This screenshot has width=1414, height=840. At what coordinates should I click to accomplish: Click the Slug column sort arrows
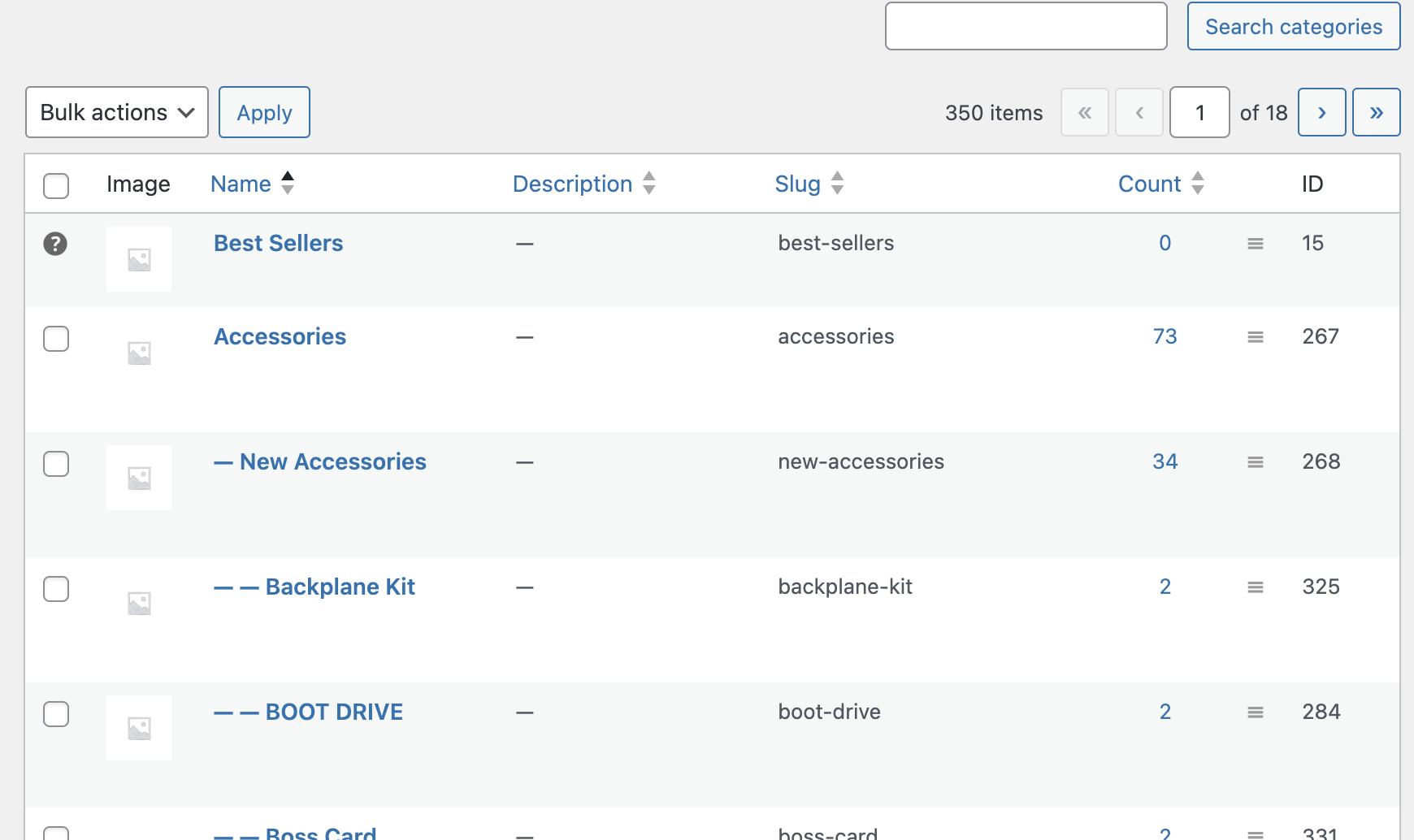[x=838, y=184]
